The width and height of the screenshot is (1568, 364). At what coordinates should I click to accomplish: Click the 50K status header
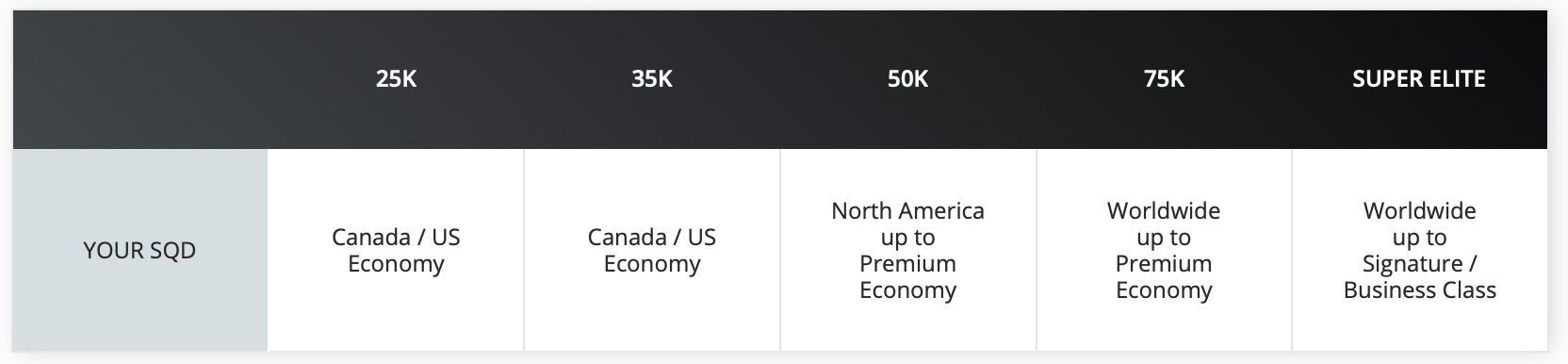pyautogui.click(x=907, y=79)
